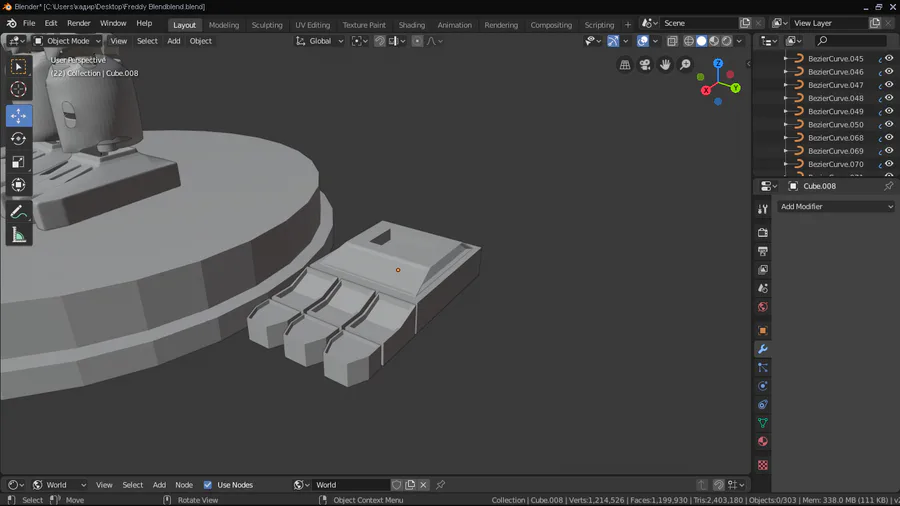The image size is (900, 506).
Task: Select the Scale tool
Action: pyautogui.click(x=18, y=162)
